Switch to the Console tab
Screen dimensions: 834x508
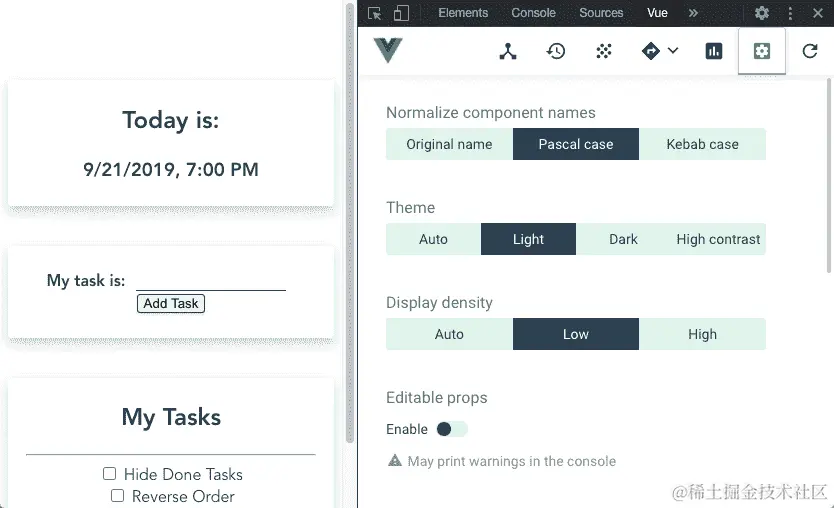pyautogui.click(x=533, y=13)
